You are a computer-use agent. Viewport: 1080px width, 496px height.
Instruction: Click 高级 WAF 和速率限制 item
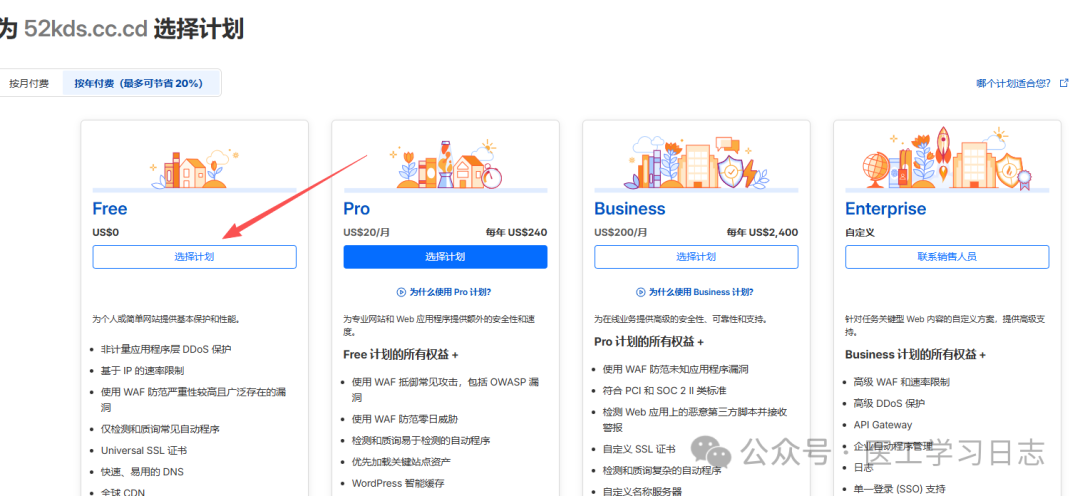coord(902,382)
